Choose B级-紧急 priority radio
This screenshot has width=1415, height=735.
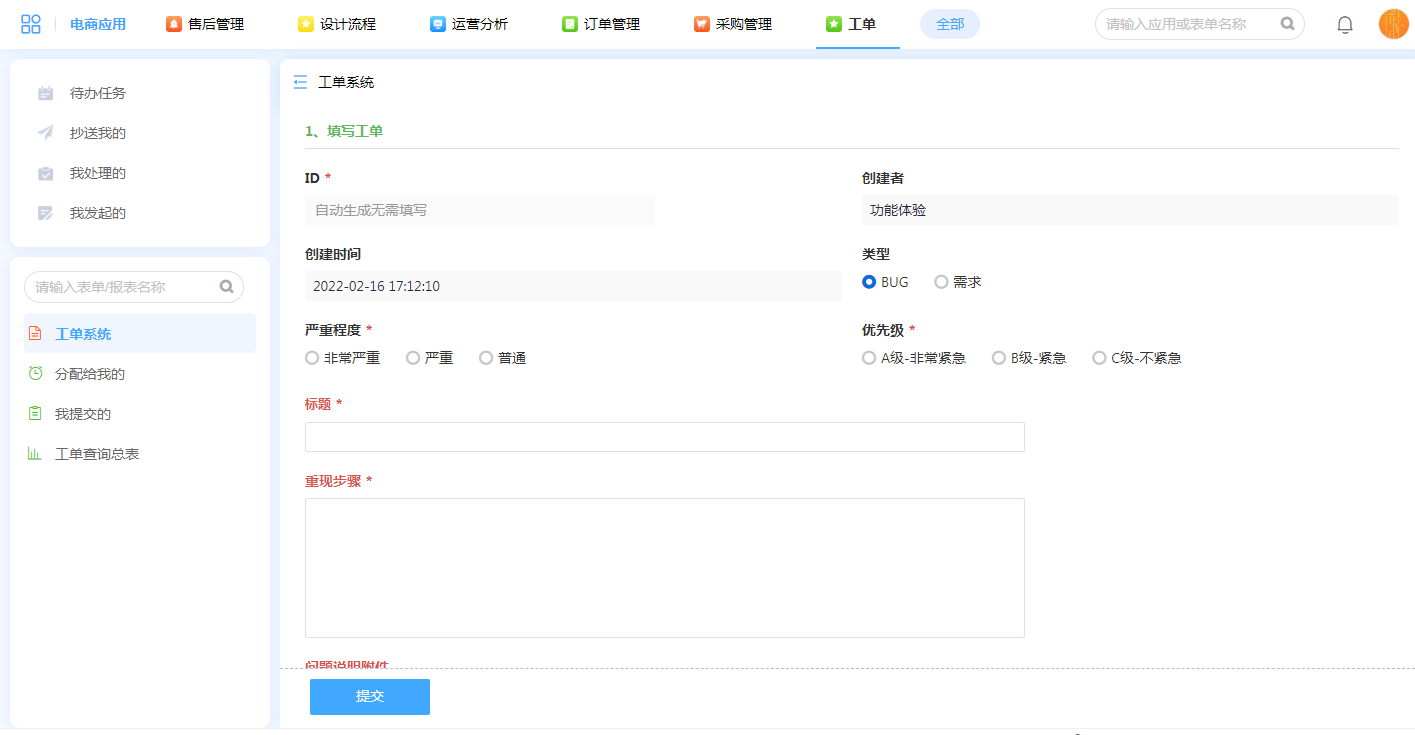pyautogui.click(x=998, y=358)
